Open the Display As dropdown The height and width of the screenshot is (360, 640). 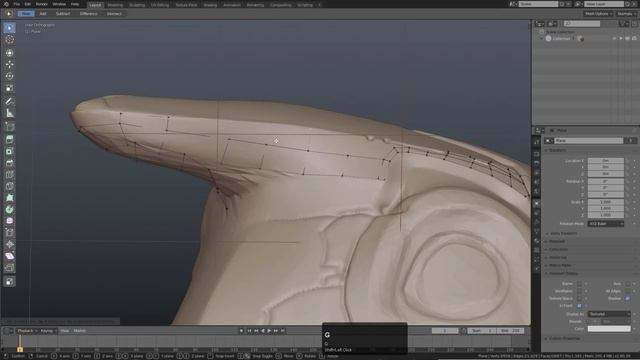point(609,314)
